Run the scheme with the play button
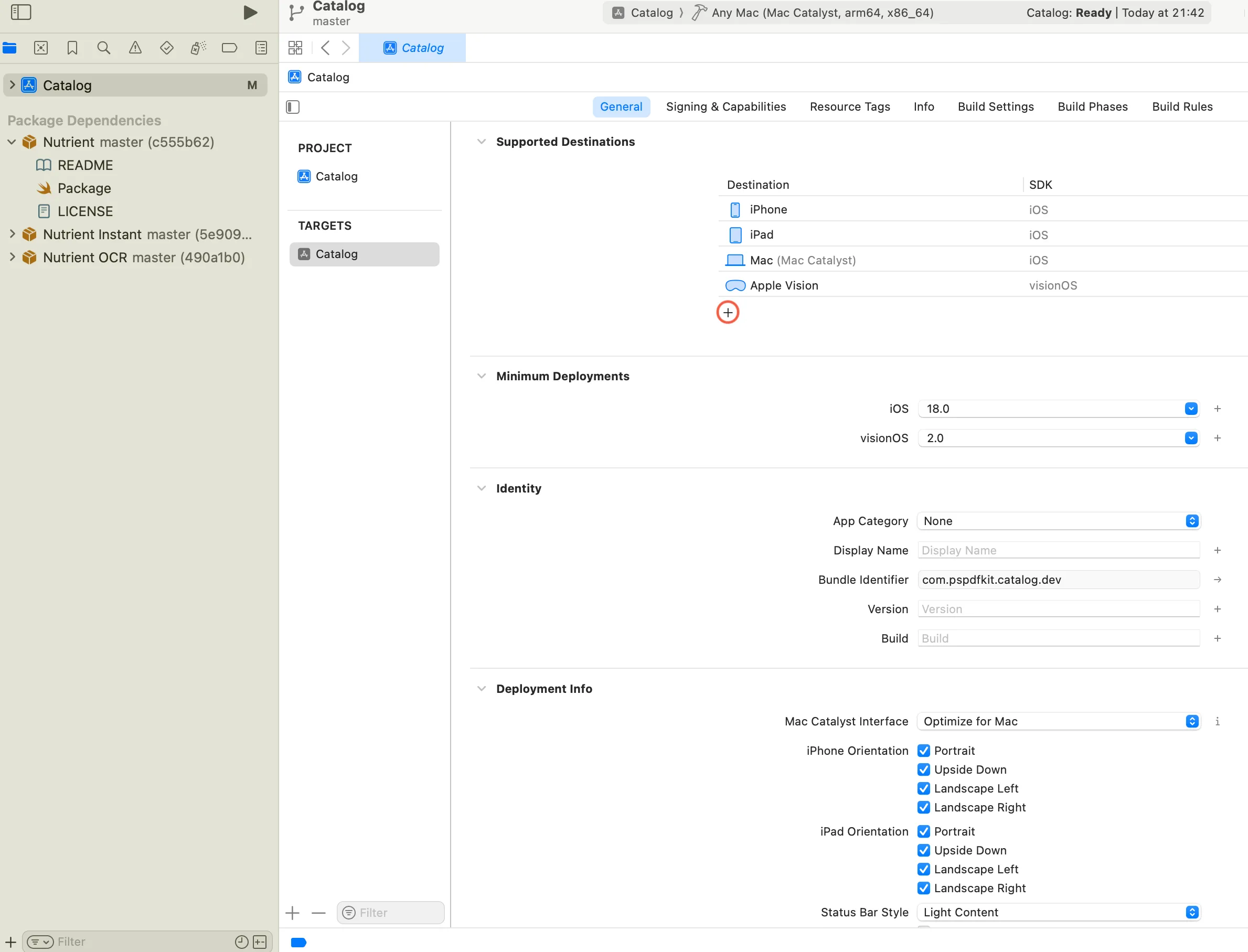Image resolution: width=1248 pixels, height=952 pixels. coord(250,13)
